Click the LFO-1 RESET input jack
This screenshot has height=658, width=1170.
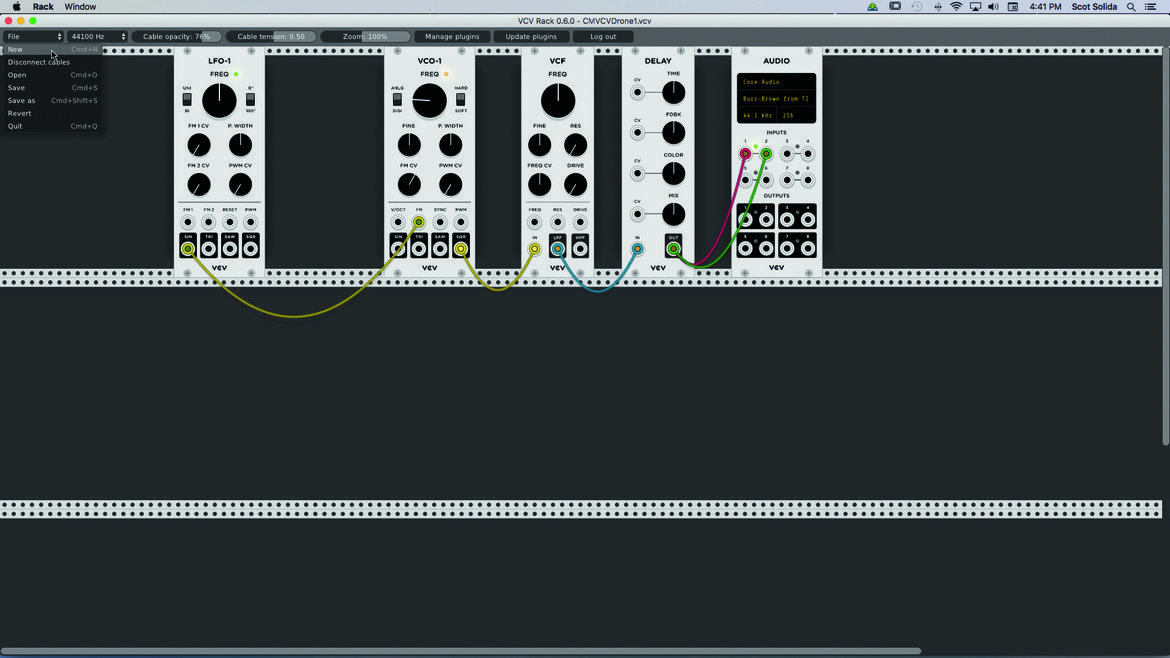pyautogui.click(x=230, y=222)
